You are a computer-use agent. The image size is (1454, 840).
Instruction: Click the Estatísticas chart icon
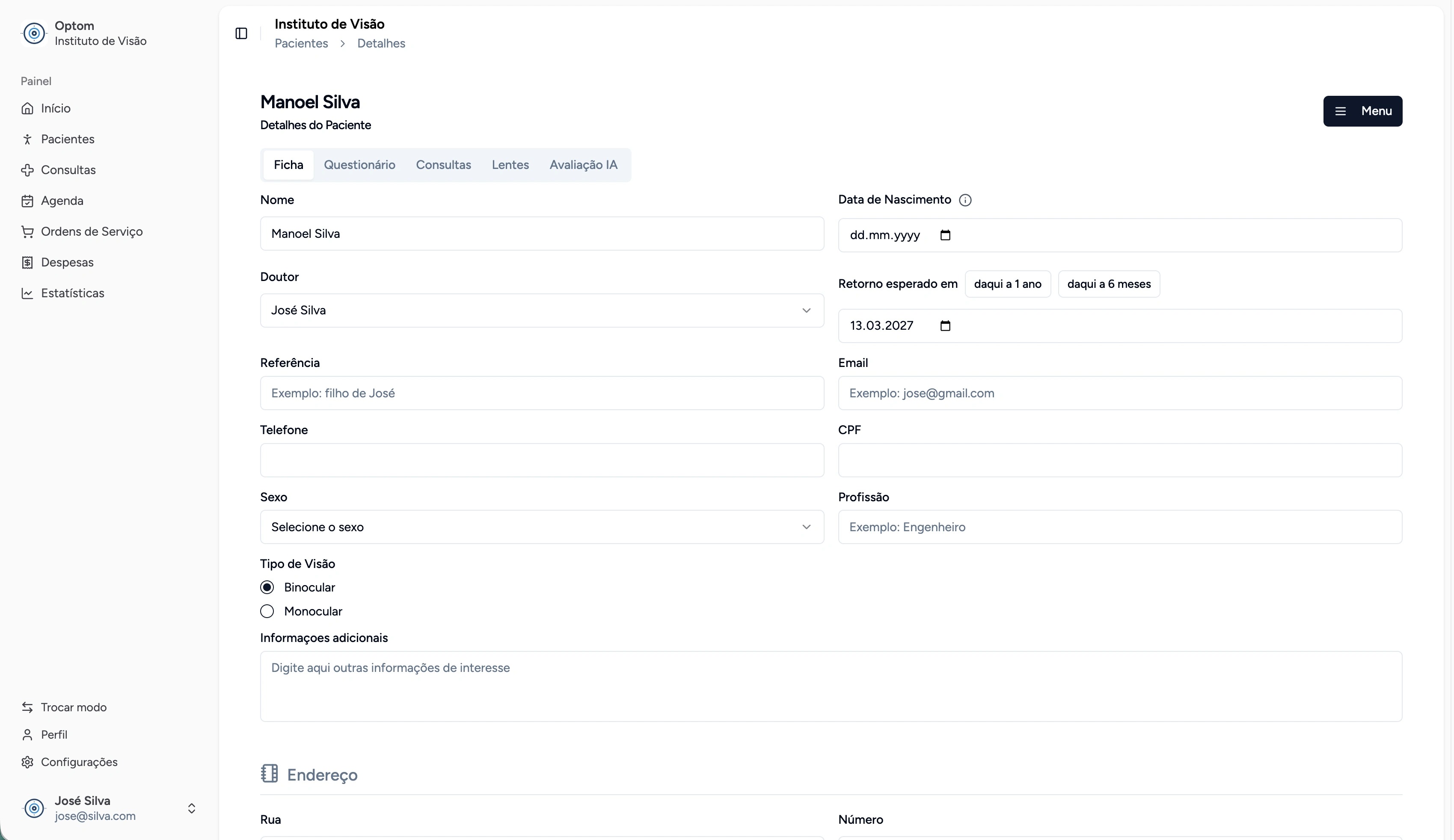pyautogui.click(x=27, y=293)
